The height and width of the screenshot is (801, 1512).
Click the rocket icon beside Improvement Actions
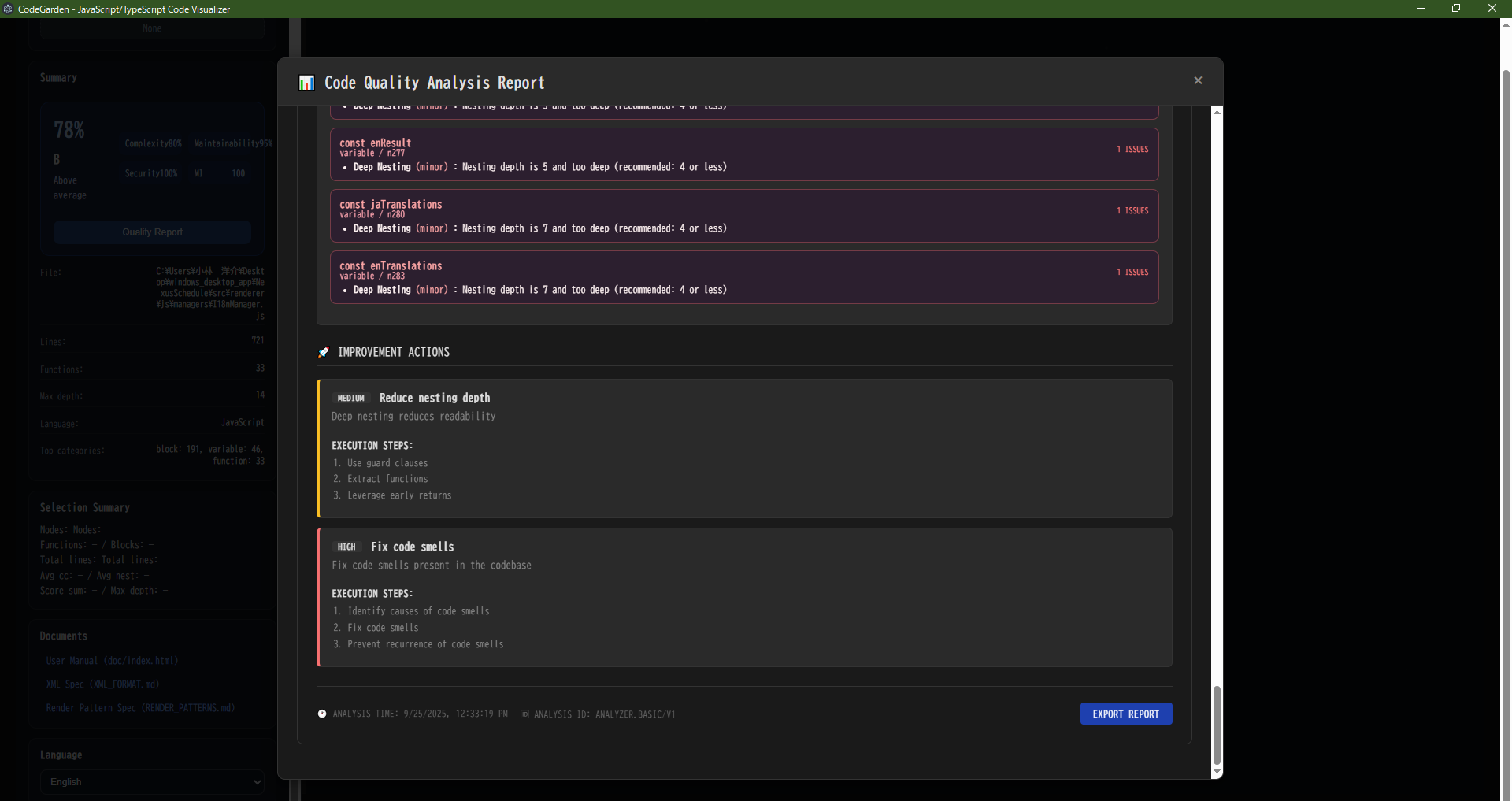click(323, 352)
